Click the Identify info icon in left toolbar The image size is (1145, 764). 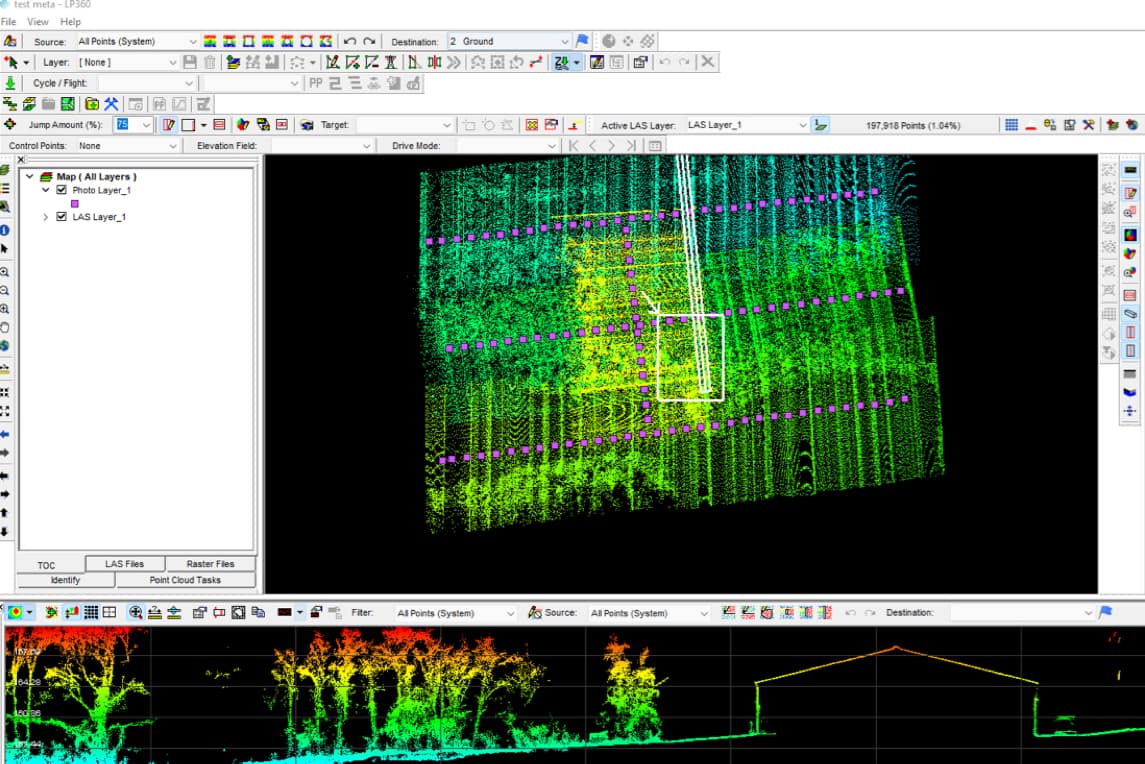click(x=5, y=230)
